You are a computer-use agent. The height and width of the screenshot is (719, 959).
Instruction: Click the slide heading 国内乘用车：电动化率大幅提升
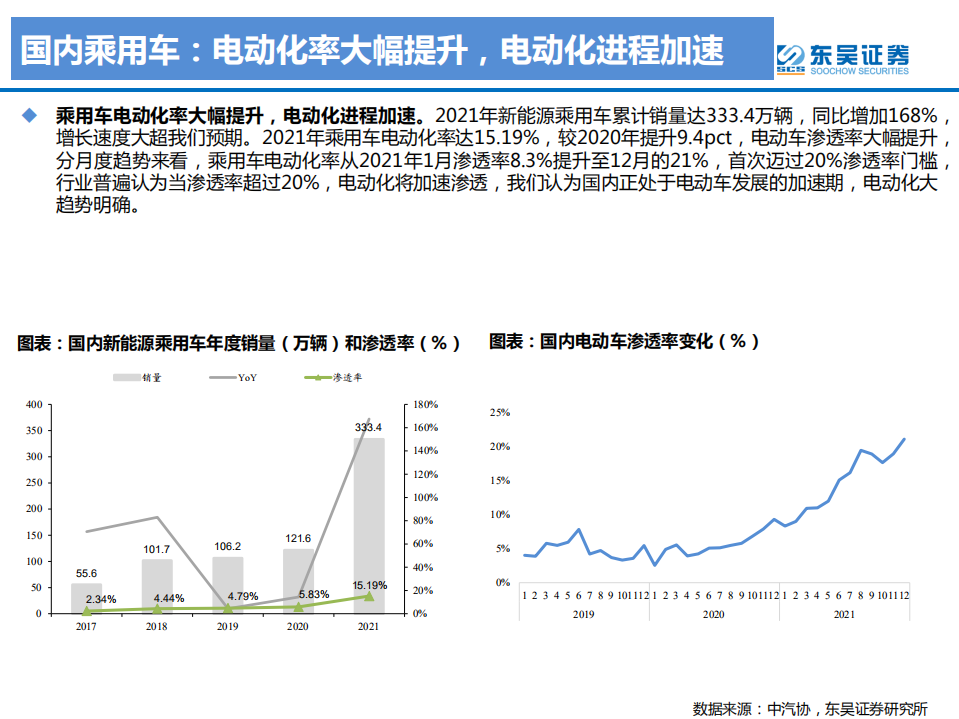click(370, 47)
